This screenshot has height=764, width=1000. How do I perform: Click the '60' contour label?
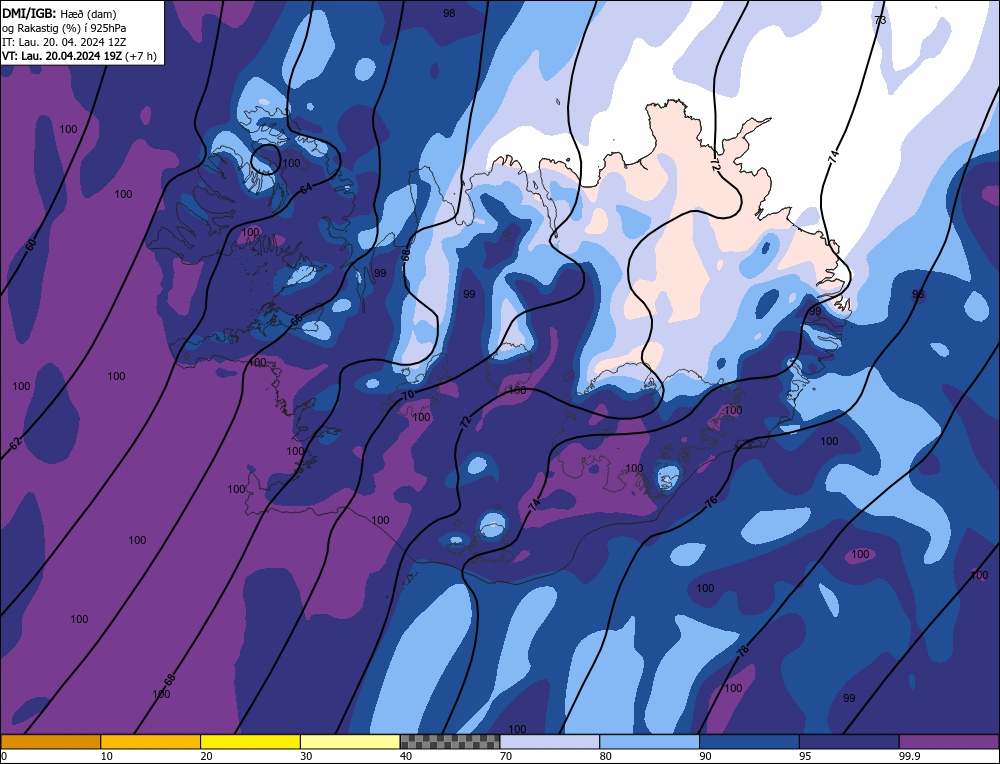(x=31, y=245)
